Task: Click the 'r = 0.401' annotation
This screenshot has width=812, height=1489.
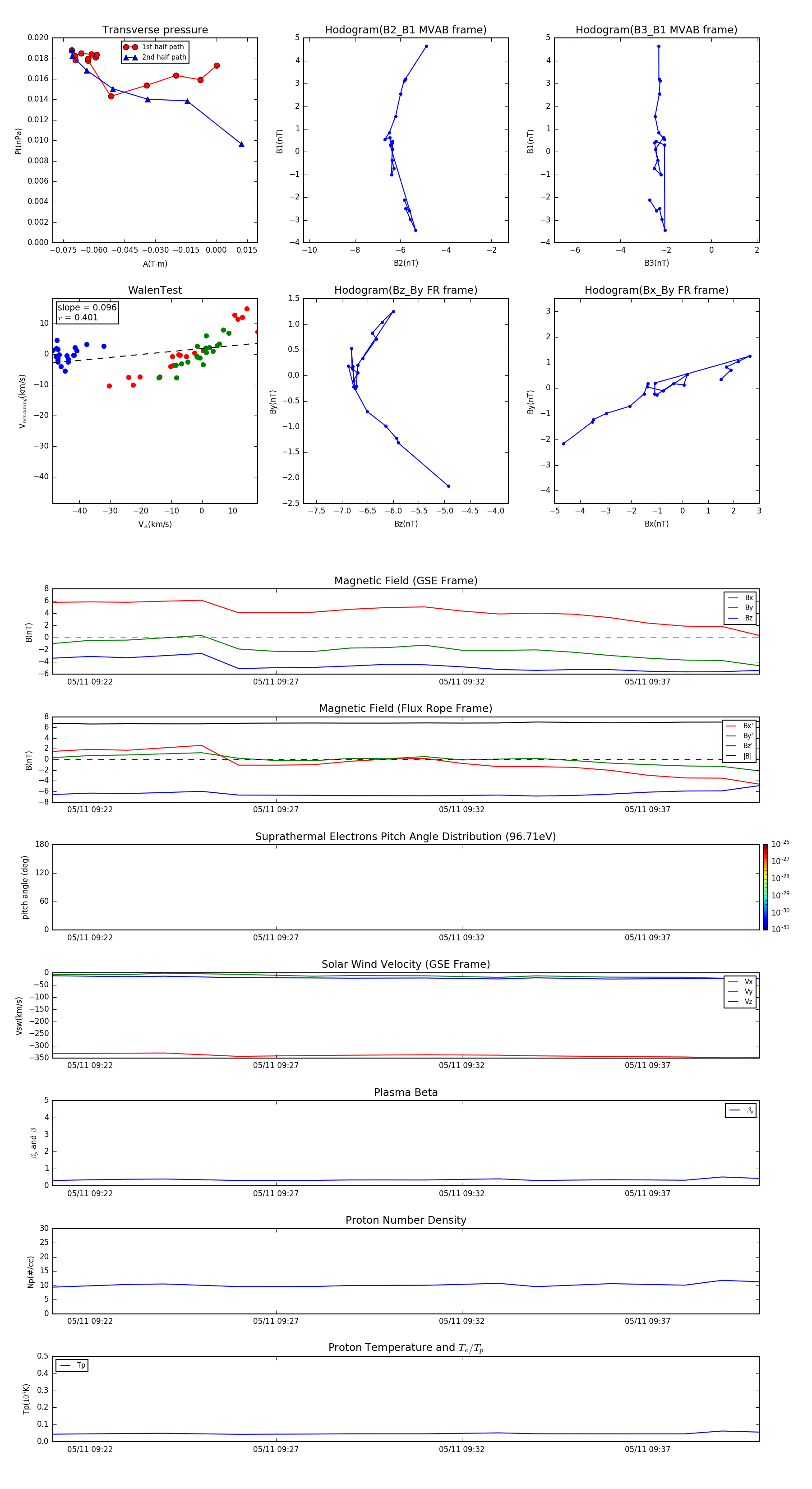Action: [x=78, y=317]
